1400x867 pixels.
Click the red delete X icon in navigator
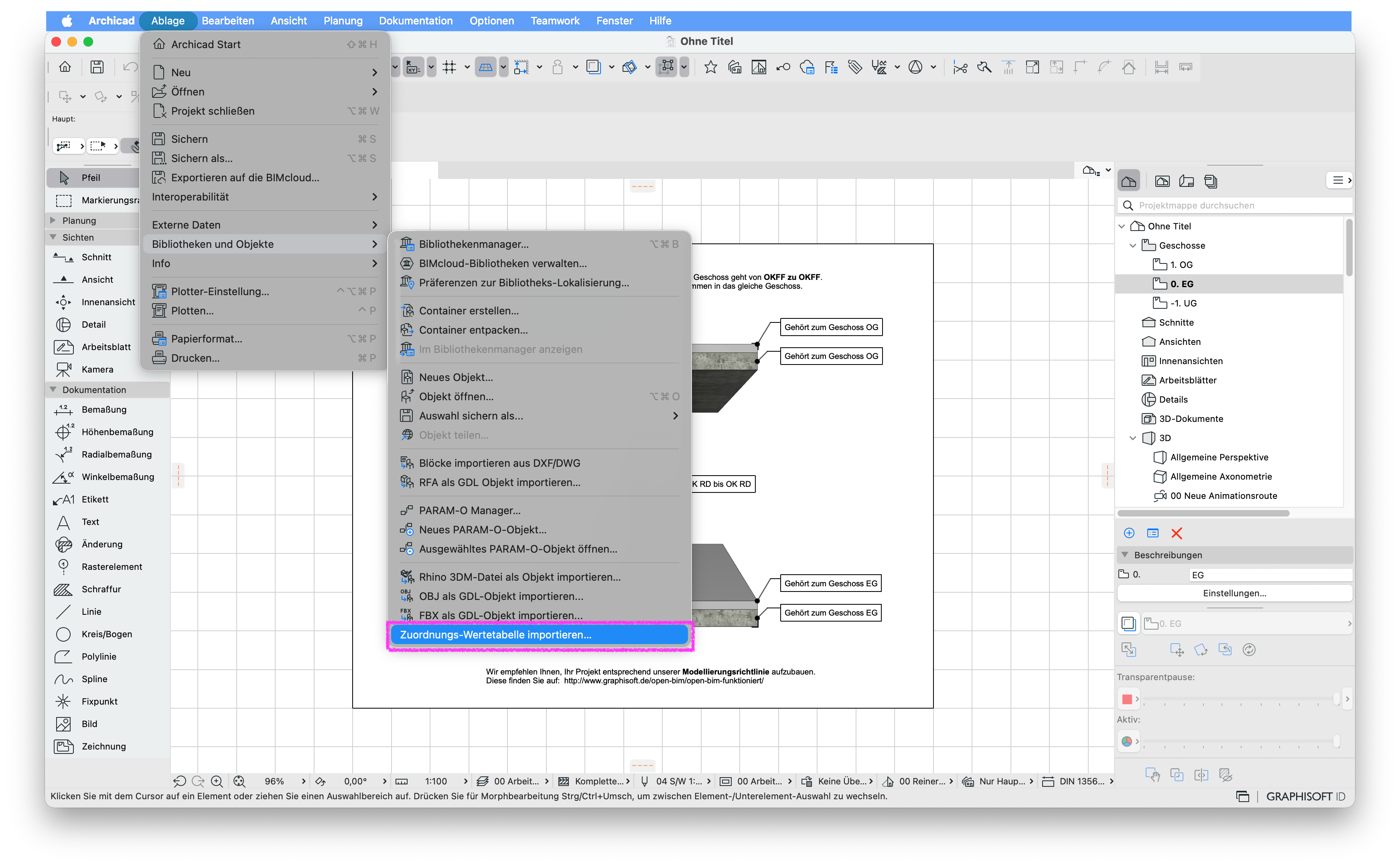[1176, 533]
